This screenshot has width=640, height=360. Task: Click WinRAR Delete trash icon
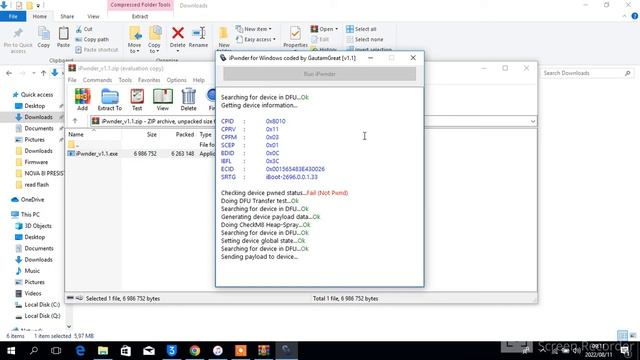click(x=189, y=99)
